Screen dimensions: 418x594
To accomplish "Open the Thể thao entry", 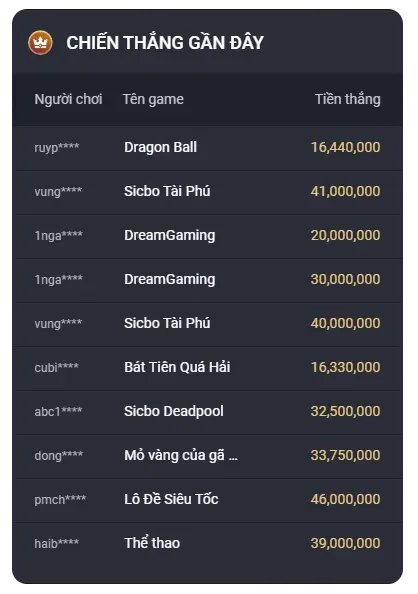I will (152, 543).
